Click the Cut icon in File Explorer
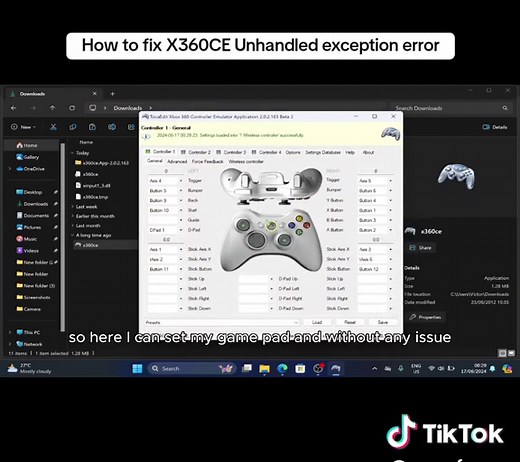Viewport: 520px width, 462px height. click(53, 127)
